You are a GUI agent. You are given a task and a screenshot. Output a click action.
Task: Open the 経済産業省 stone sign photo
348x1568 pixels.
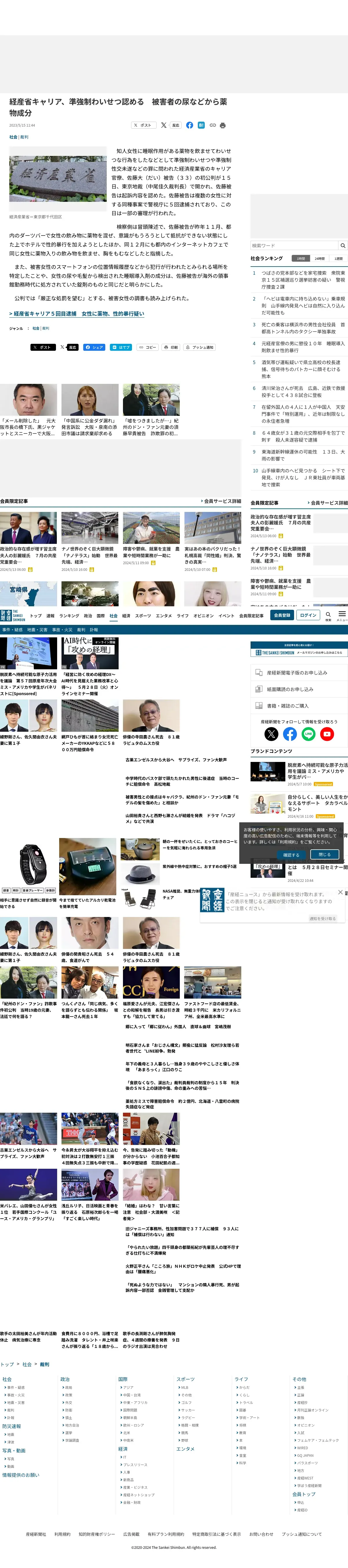click(x=58, y=178)
